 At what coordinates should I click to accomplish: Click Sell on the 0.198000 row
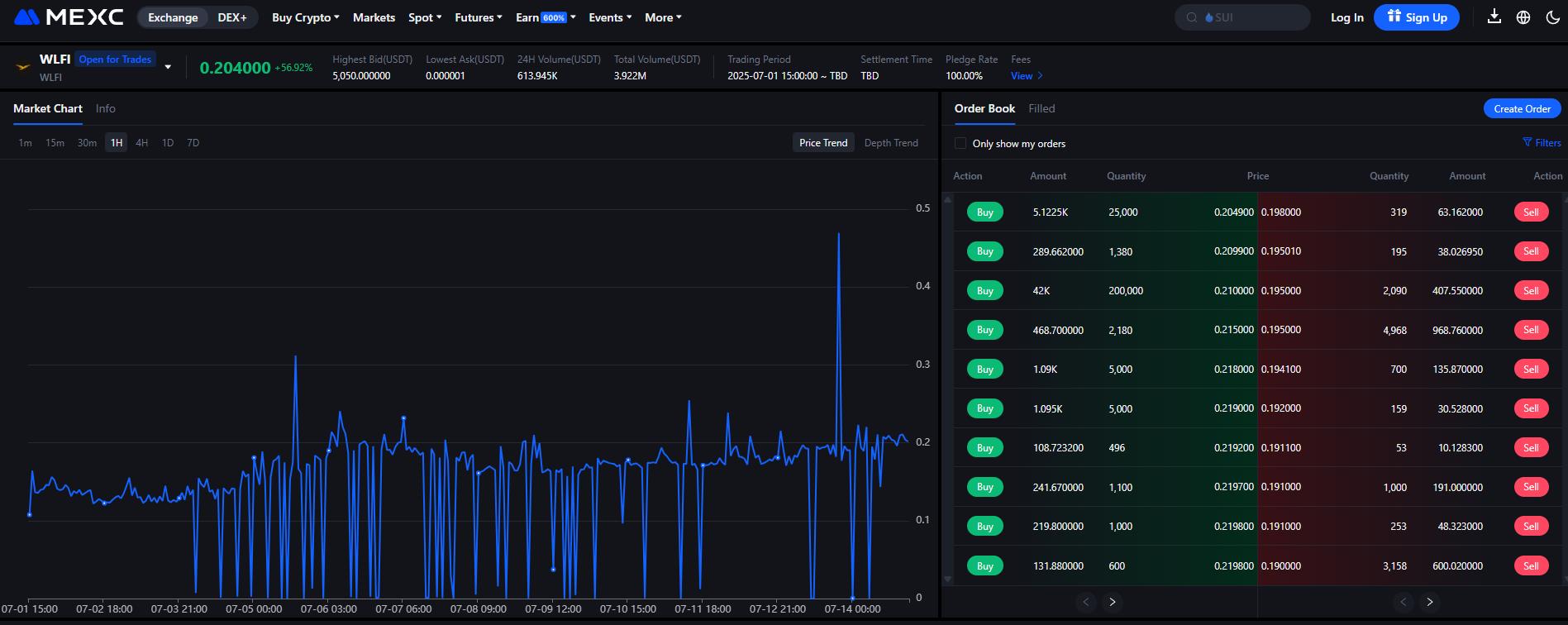(1531, 212)
